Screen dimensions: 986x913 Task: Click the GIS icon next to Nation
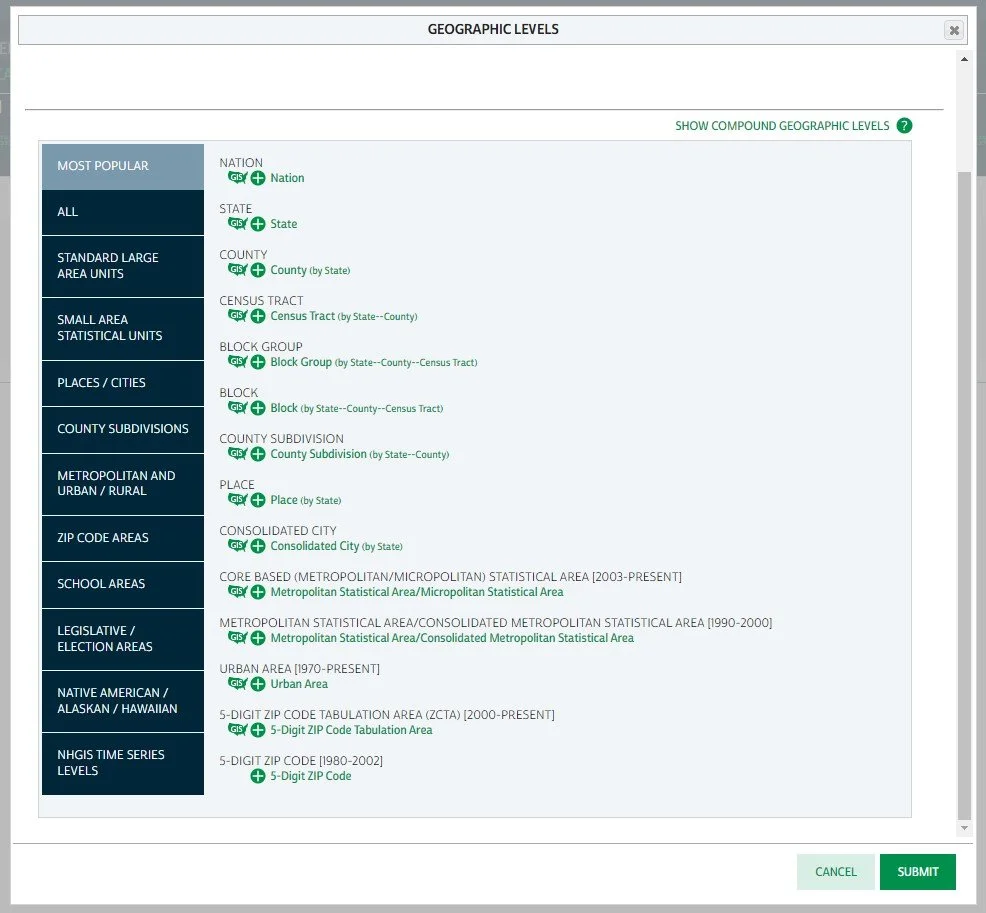pyautogui.click(x=237, y=177)
